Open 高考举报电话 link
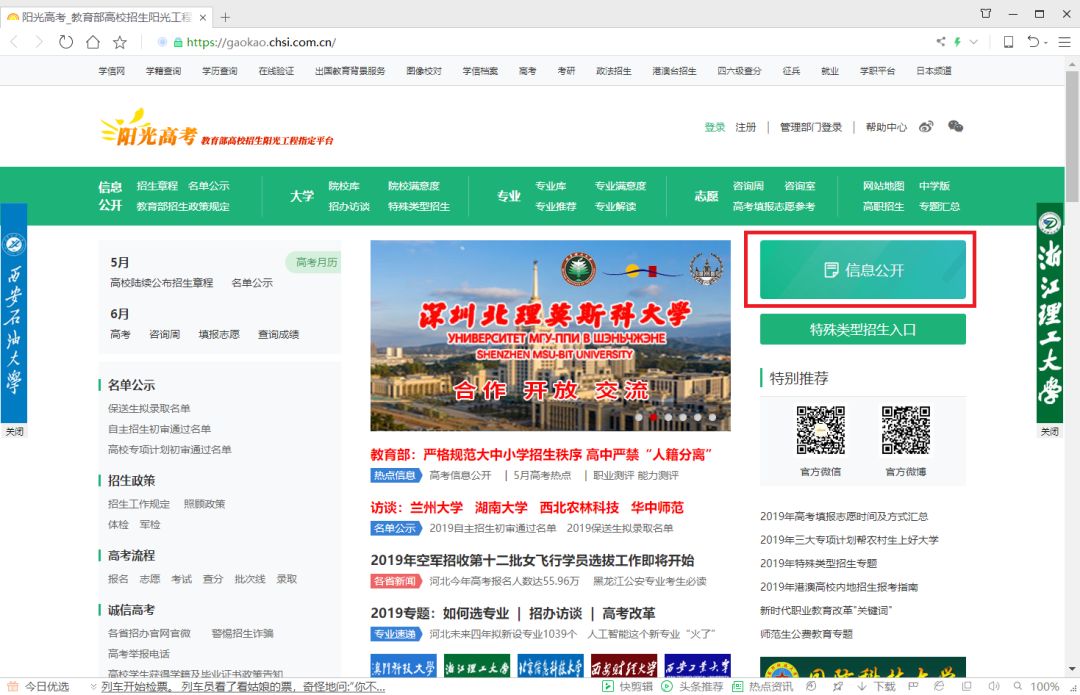1080x695 pixels. (x=138, y=654)
